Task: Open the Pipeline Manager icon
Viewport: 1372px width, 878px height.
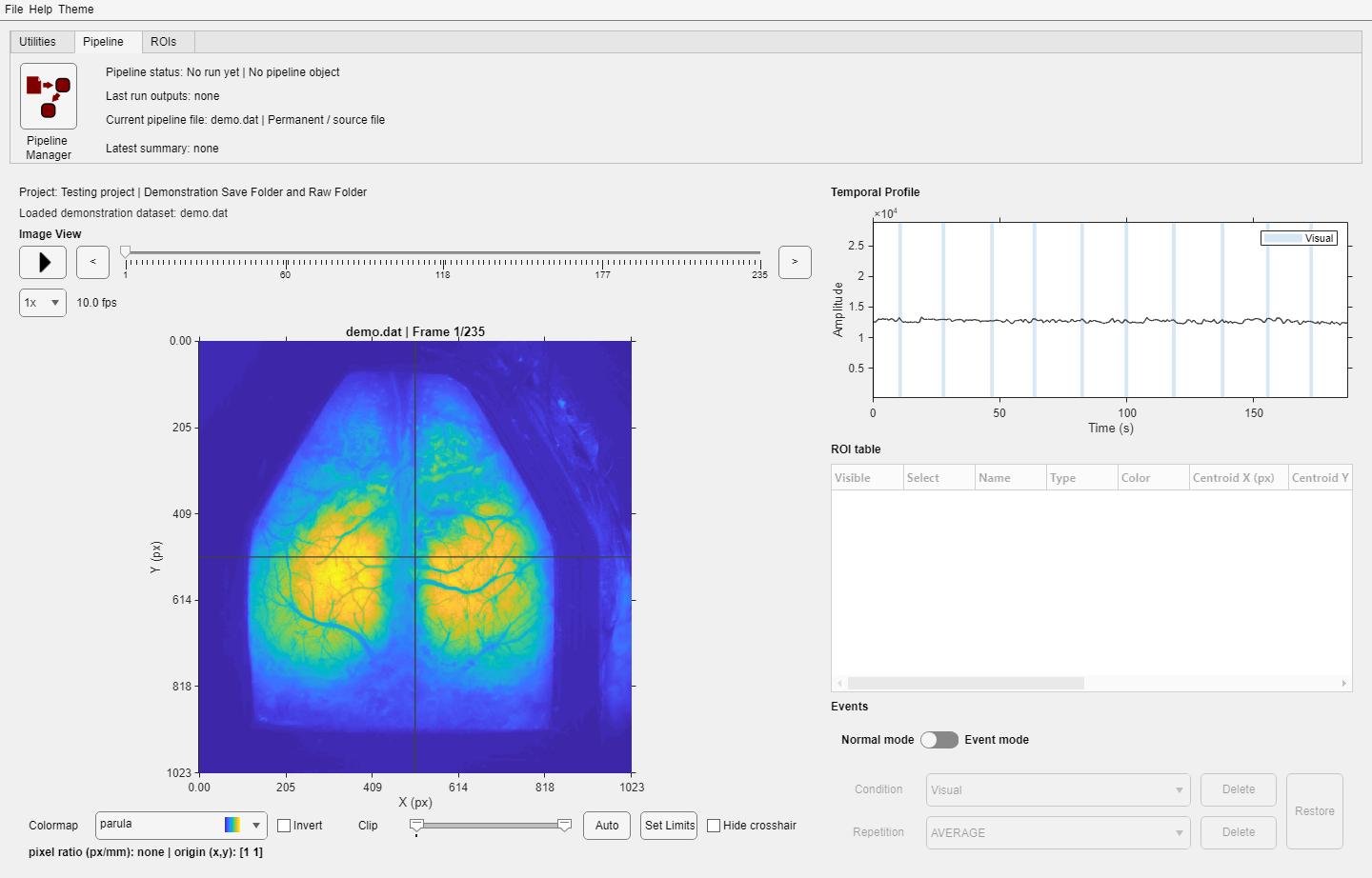Action: [49, 96]
